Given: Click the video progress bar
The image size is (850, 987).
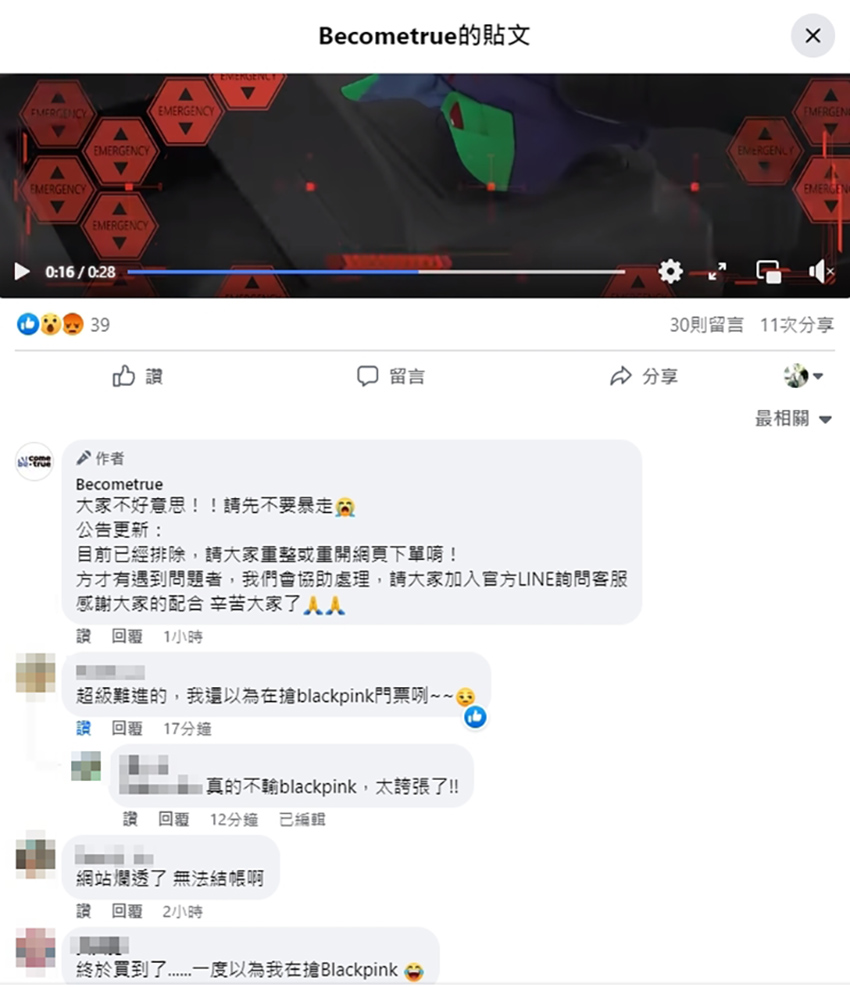Looking at the screenshot, I should pyautogui.click(x=376, y=272).
